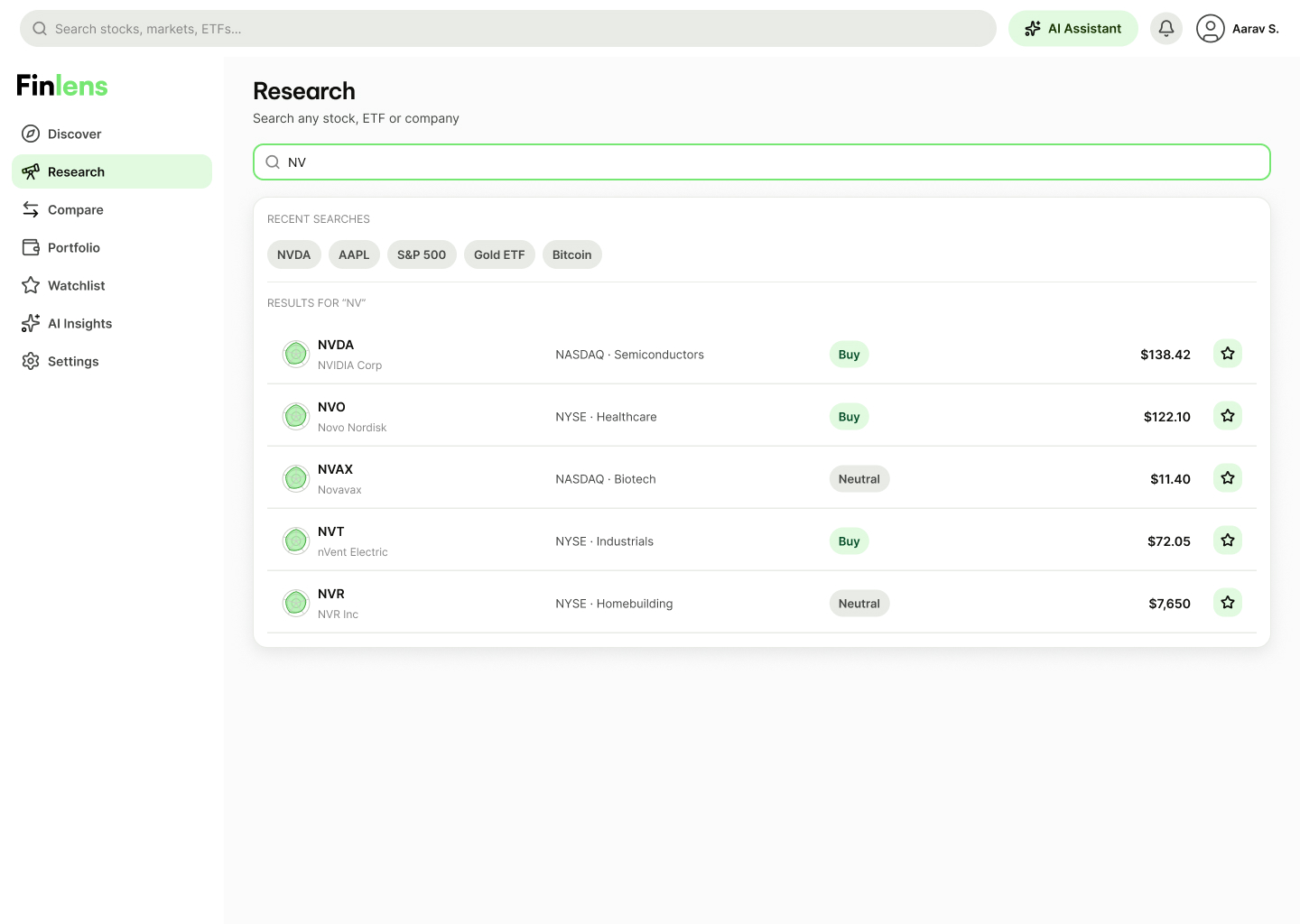Star the NVAX row for watchlist

pyautogui.click(x=1228, y=478)
